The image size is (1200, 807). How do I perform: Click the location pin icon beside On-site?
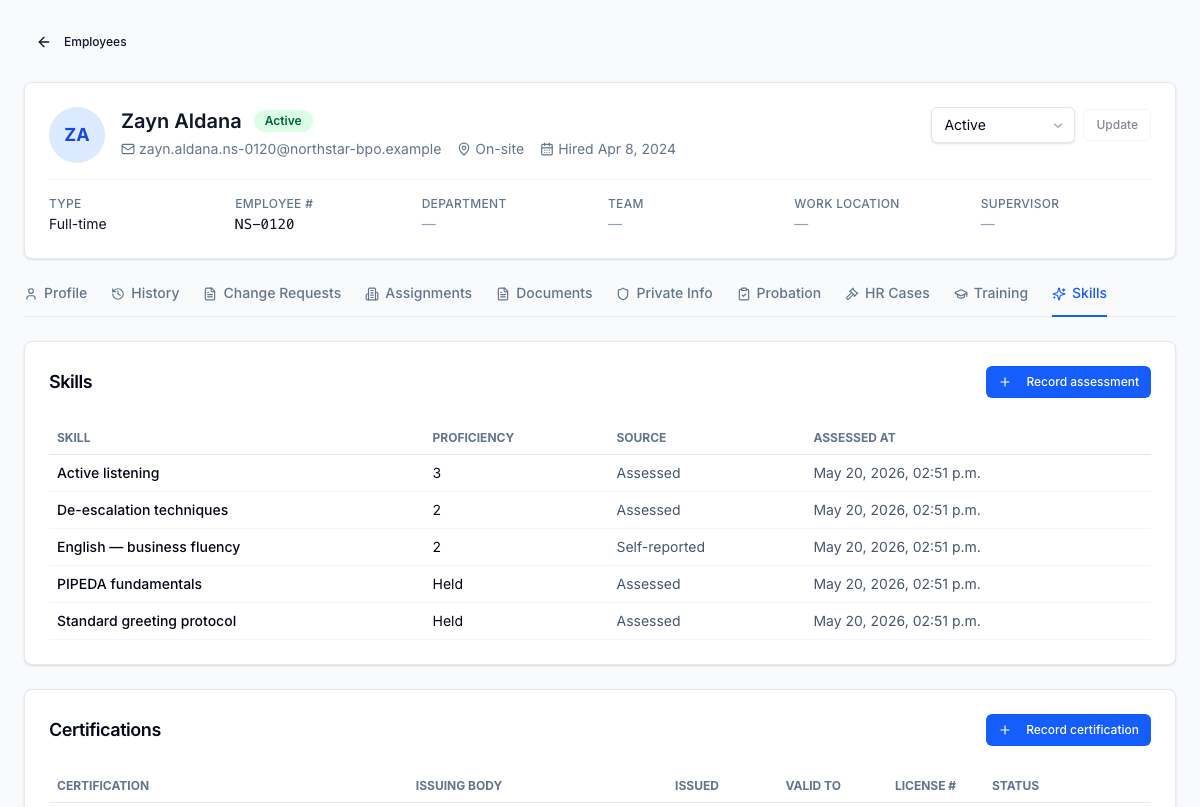[x=464, y=149]
